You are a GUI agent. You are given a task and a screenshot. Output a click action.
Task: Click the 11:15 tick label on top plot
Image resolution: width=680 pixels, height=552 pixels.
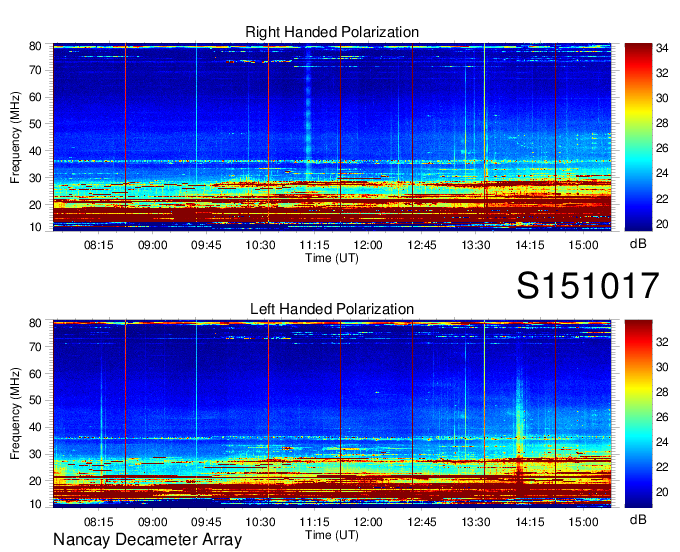pyautogui.click(x=314, y=245)
